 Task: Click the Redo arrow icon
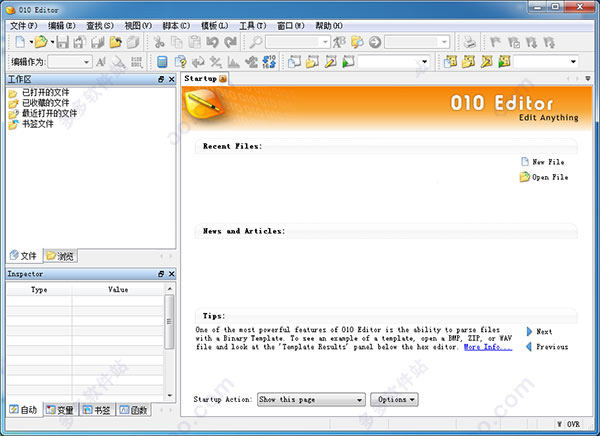230,42
